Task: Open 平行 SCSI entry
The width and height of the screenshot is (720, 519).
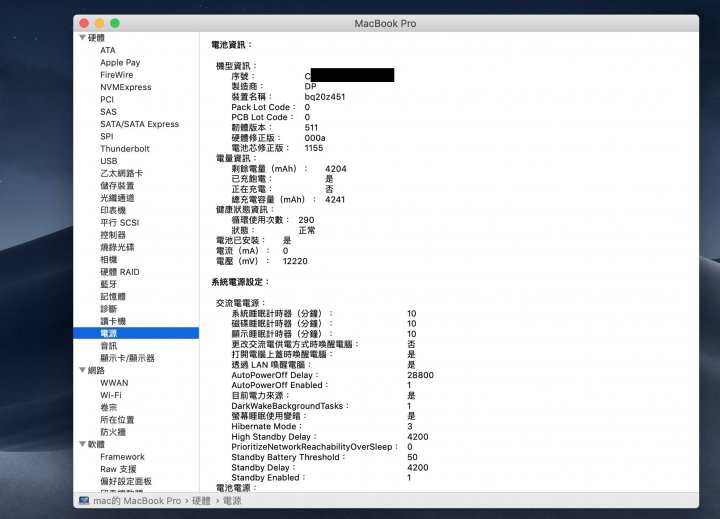Action: coord(119,223)
